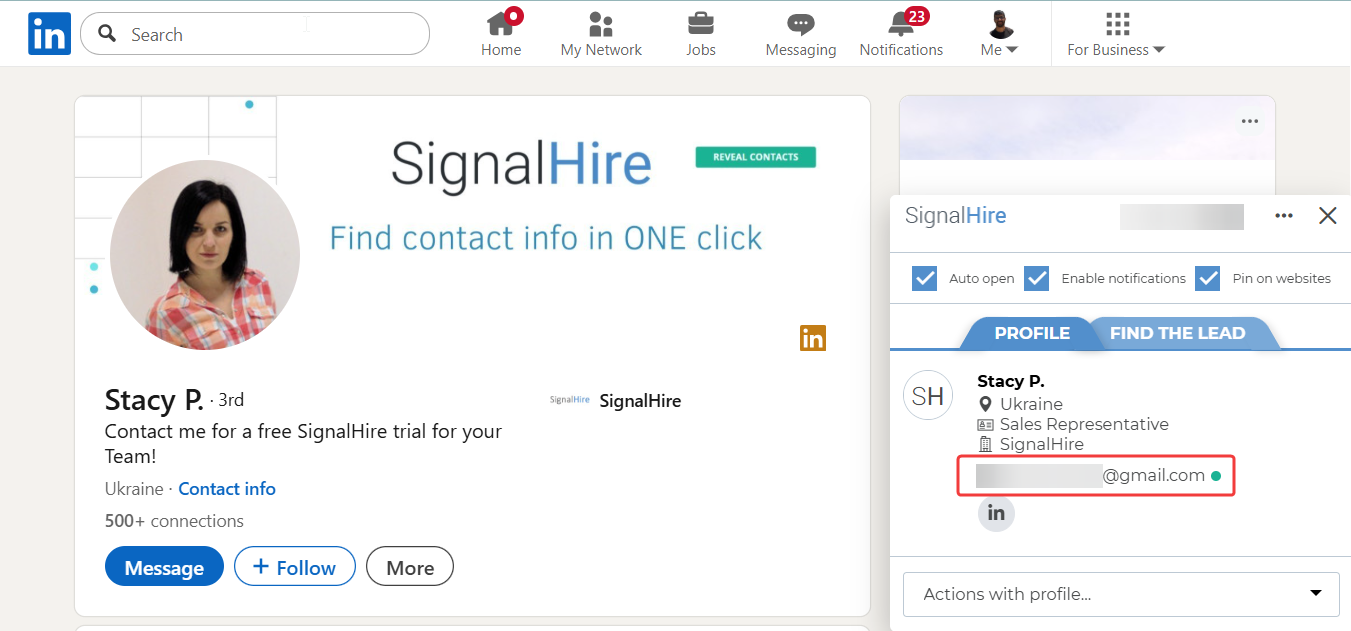Switch to the FIND THE LEAD tab
Screen dimensions: 1351x631
coord(1177,333)
